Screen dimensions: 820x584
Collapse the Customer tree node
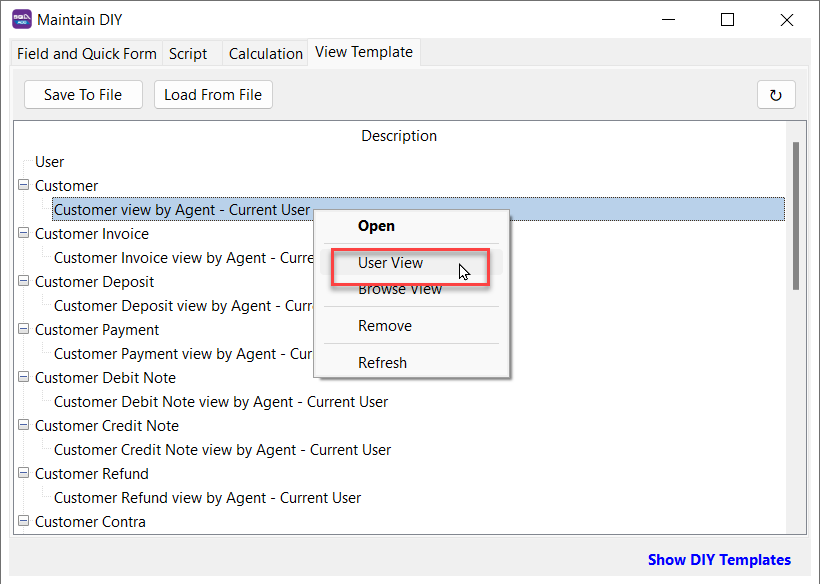[23, 186]
